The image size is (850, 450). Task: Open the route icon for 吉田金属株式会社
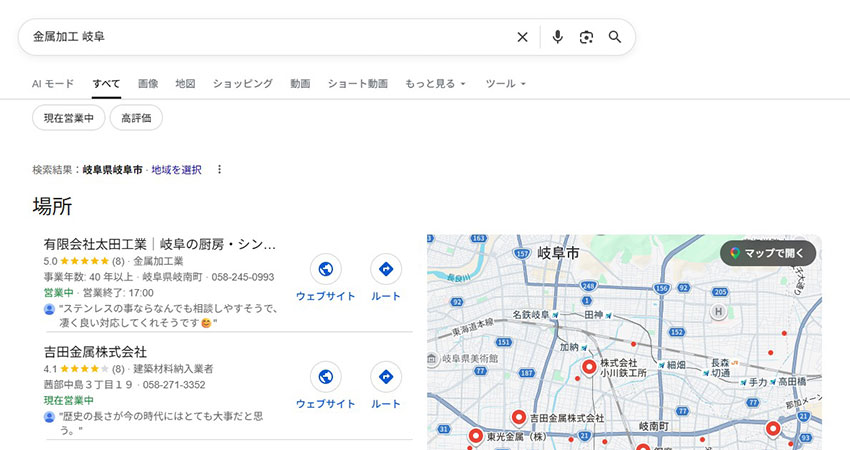tap(386, 377)
